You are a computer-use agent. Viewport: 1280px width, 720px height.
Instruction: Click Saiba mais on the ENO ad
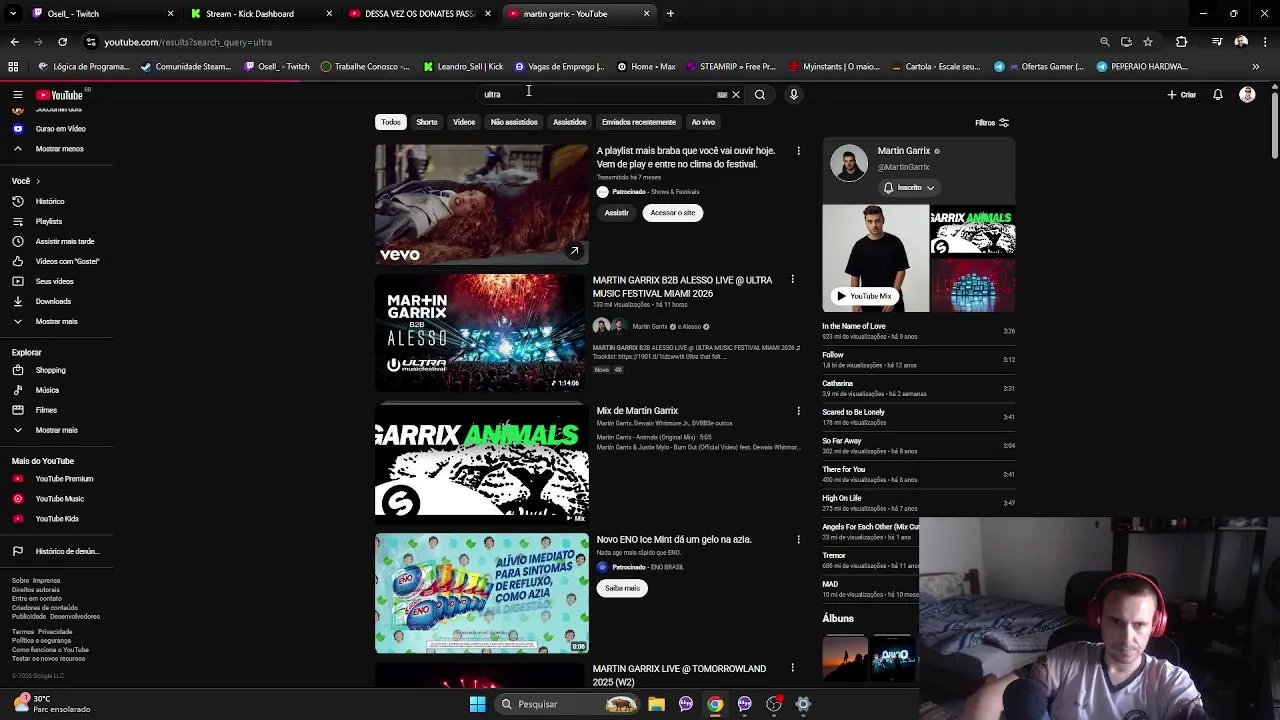click(x=622, y=588)
